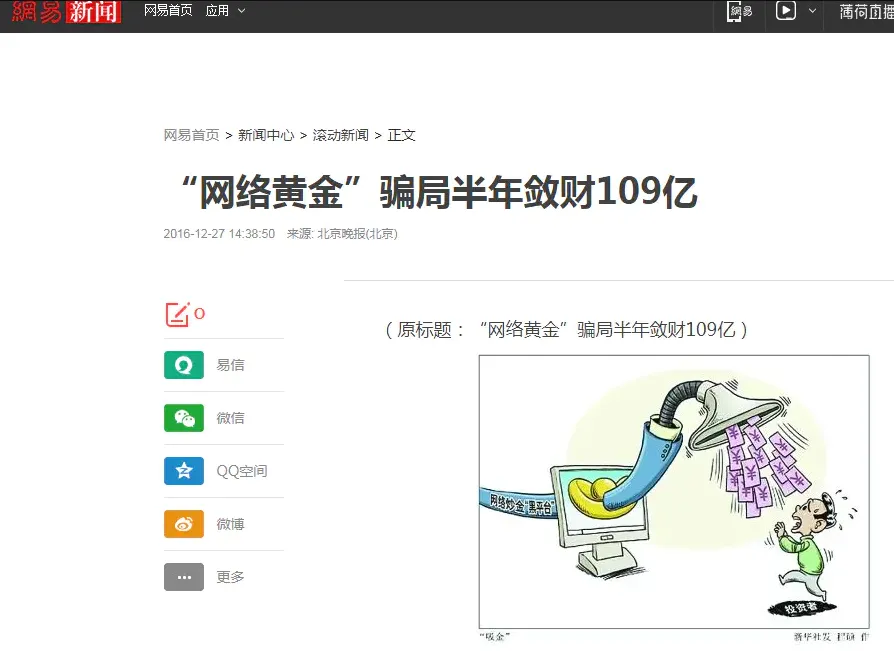Share to QQ空间 with blue star icon
The width and height of the screenshot is (894, 651).
184,471
